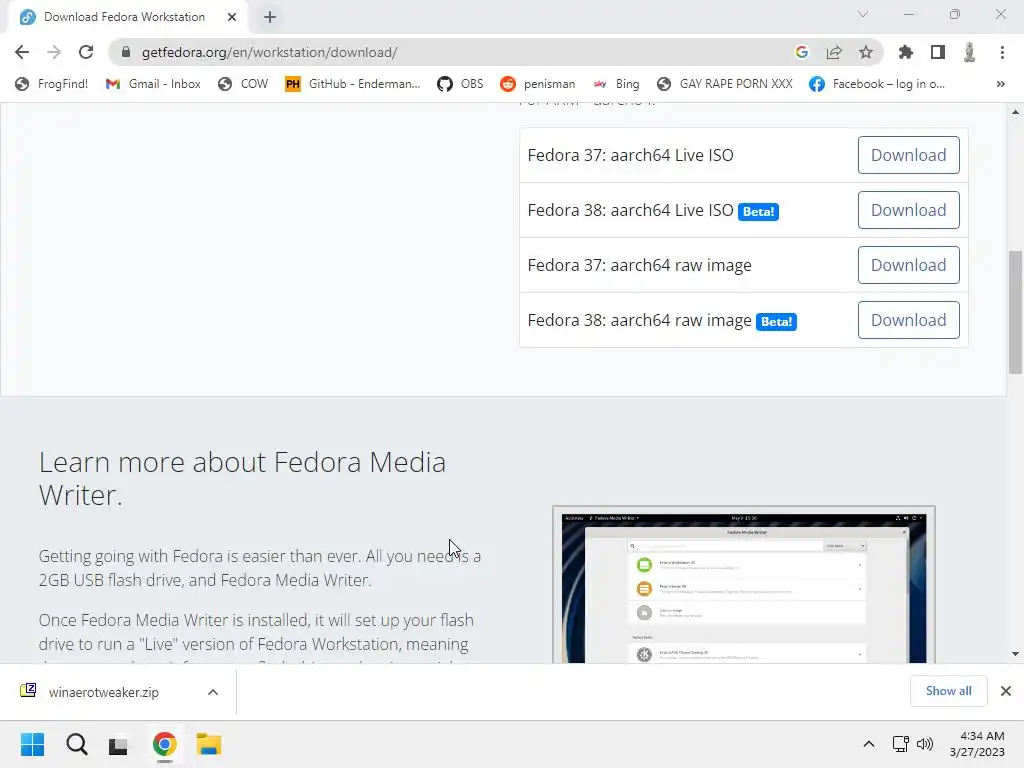
Task: Download Fedora 37 aarch64 raw image
Action: [908, 264]
